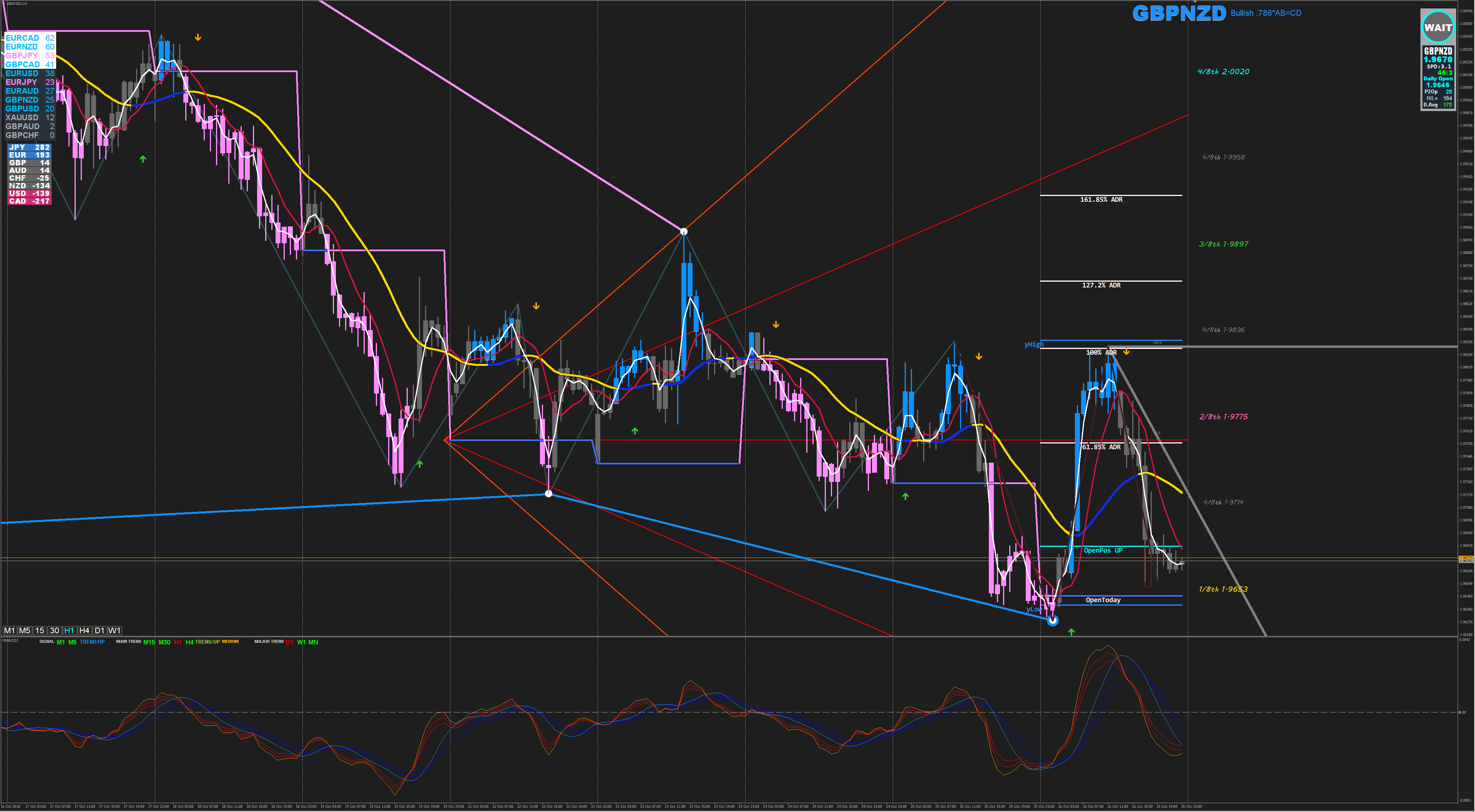Click the green up arrow at chart bottom

coord(1071,632)
